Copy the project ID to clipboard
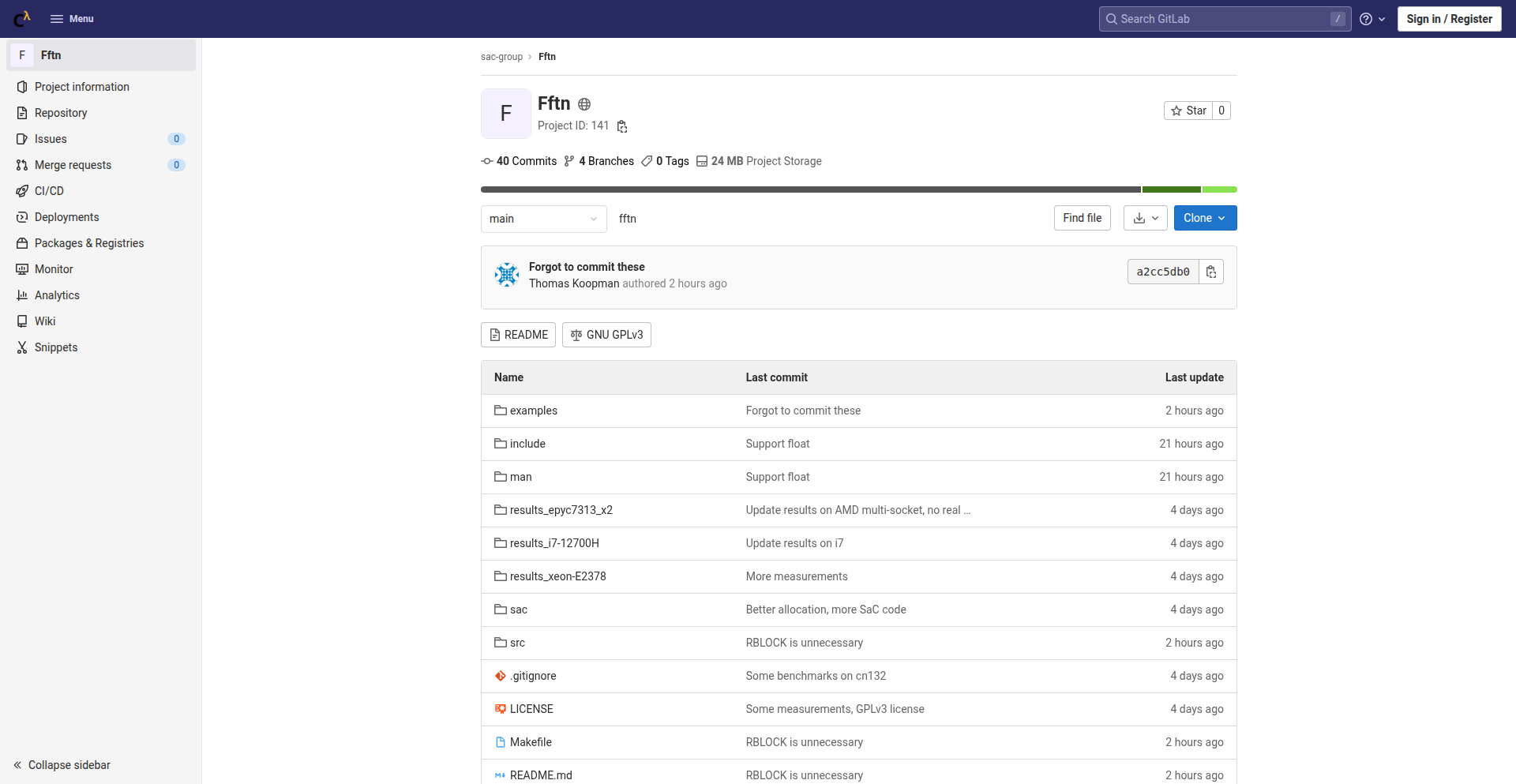The height and width of the screenshot is (784, 1516). (x=622, y=126)
